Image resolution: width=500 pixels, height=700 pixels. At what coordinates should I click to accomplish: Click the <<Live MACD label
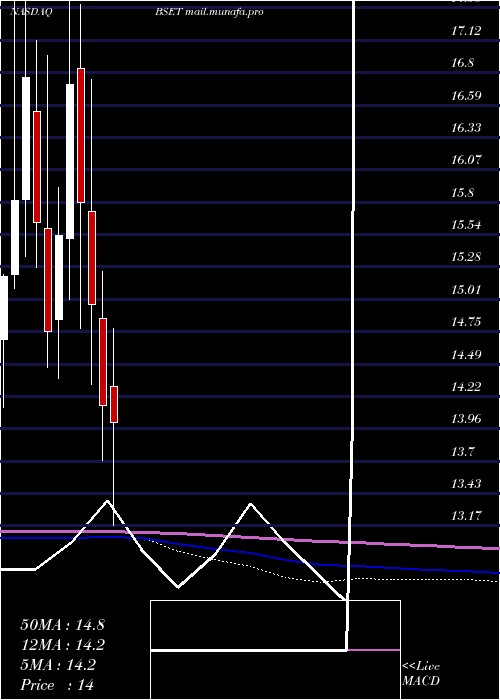(x=421, y=674)
